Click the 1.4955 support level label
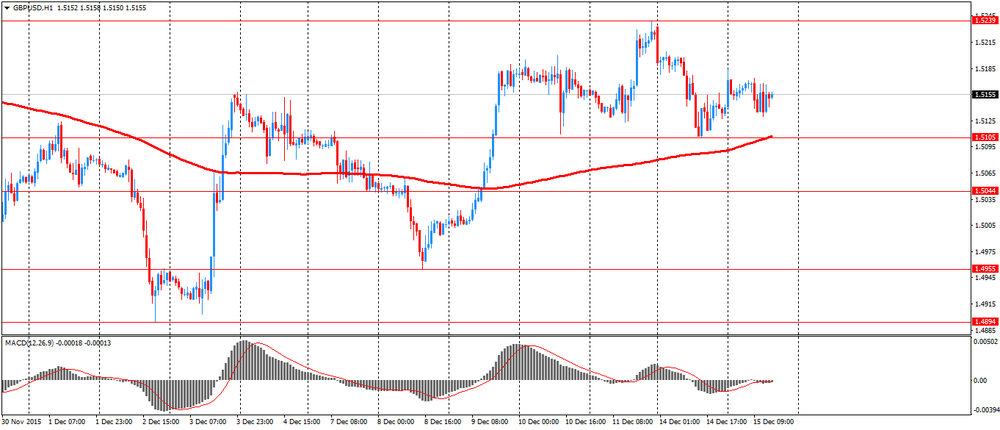The height and width of the screenshot is (430, 1000). tap(985, 269)
